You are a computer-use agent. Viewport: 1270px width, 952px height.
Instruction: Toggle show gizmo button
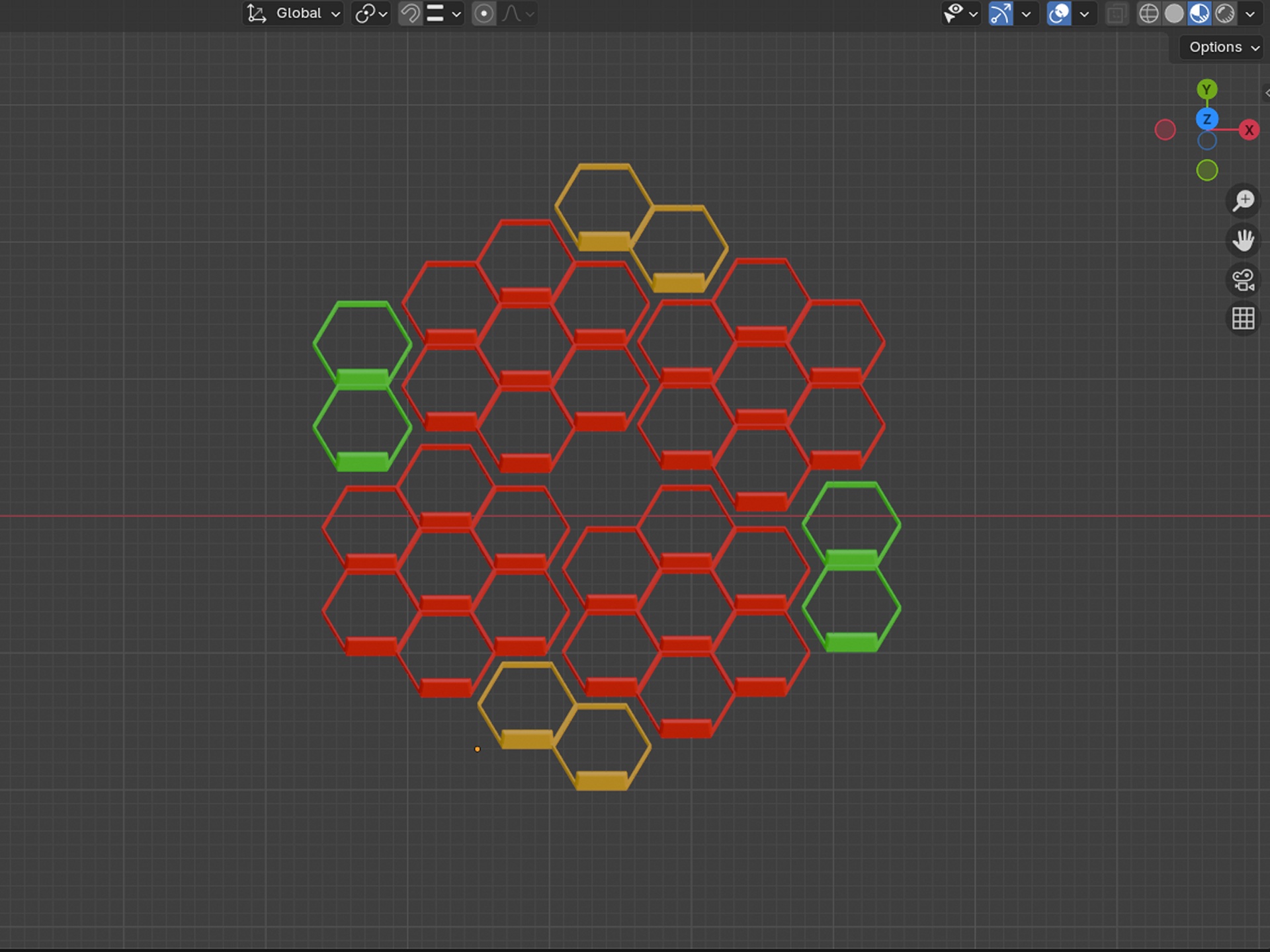(1001, 13)
